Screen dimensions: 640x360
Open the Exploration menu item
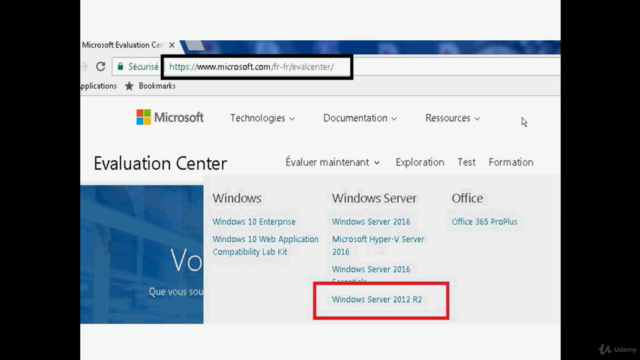tap(420, 162)
